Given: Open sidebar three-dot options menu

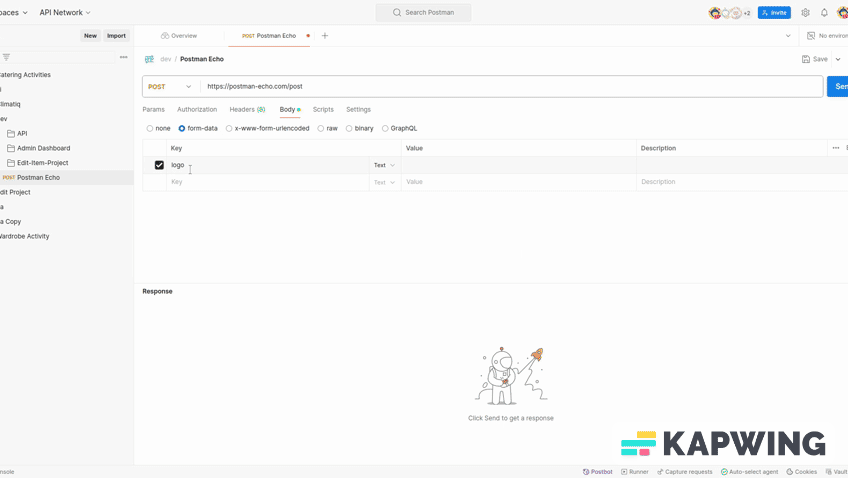Looking at the screenshot, I should click(124, 57).
